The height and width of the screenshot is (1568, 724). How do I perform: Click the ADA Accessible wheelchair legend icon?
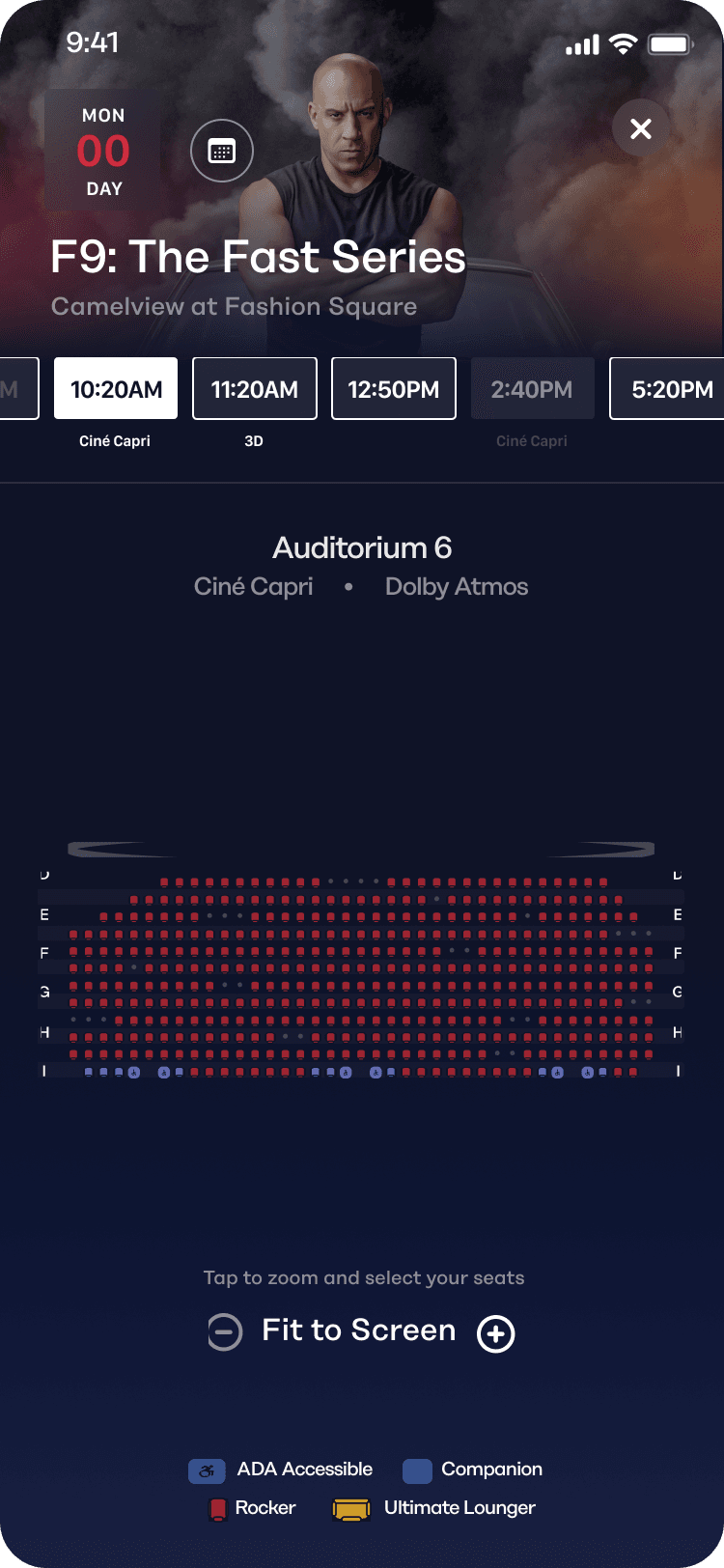[x=207, y=1471]
